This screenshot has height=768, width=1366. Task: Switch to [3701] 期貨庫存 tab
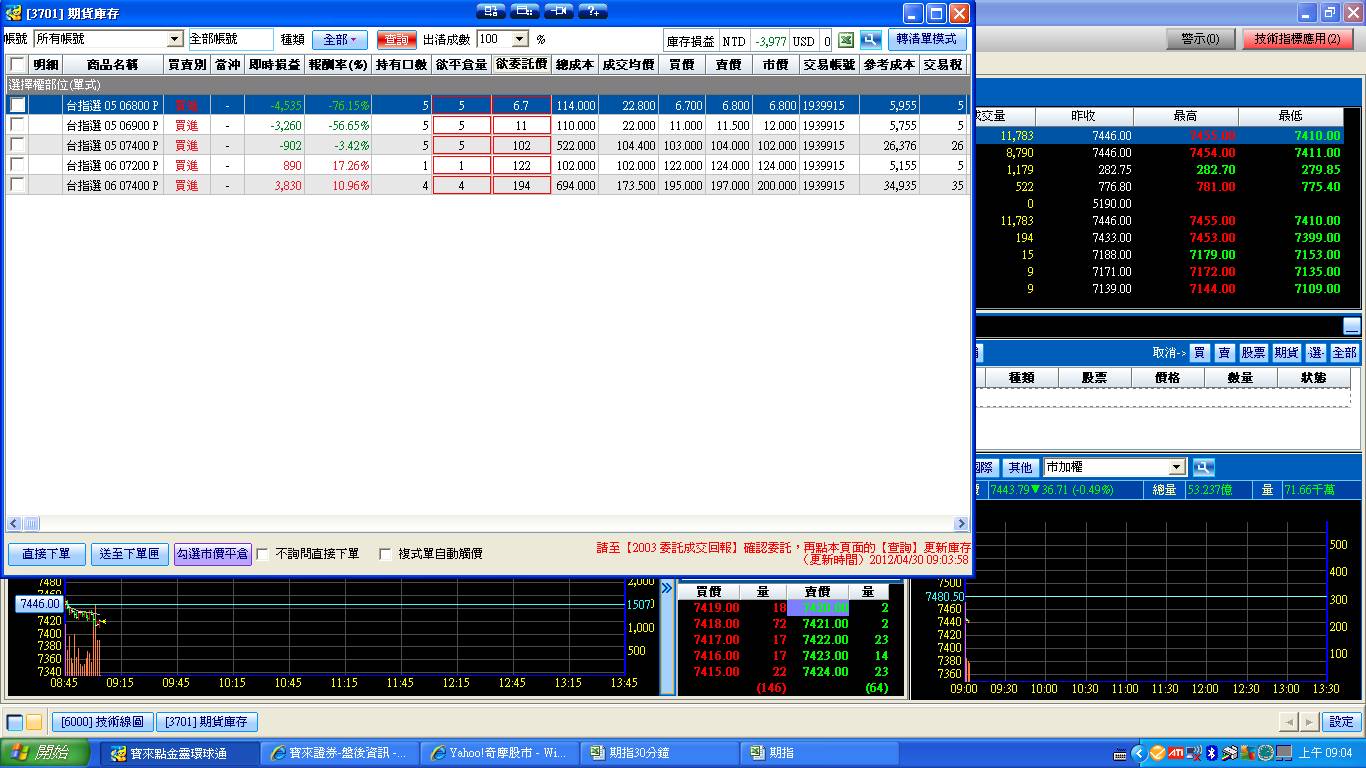206,722
